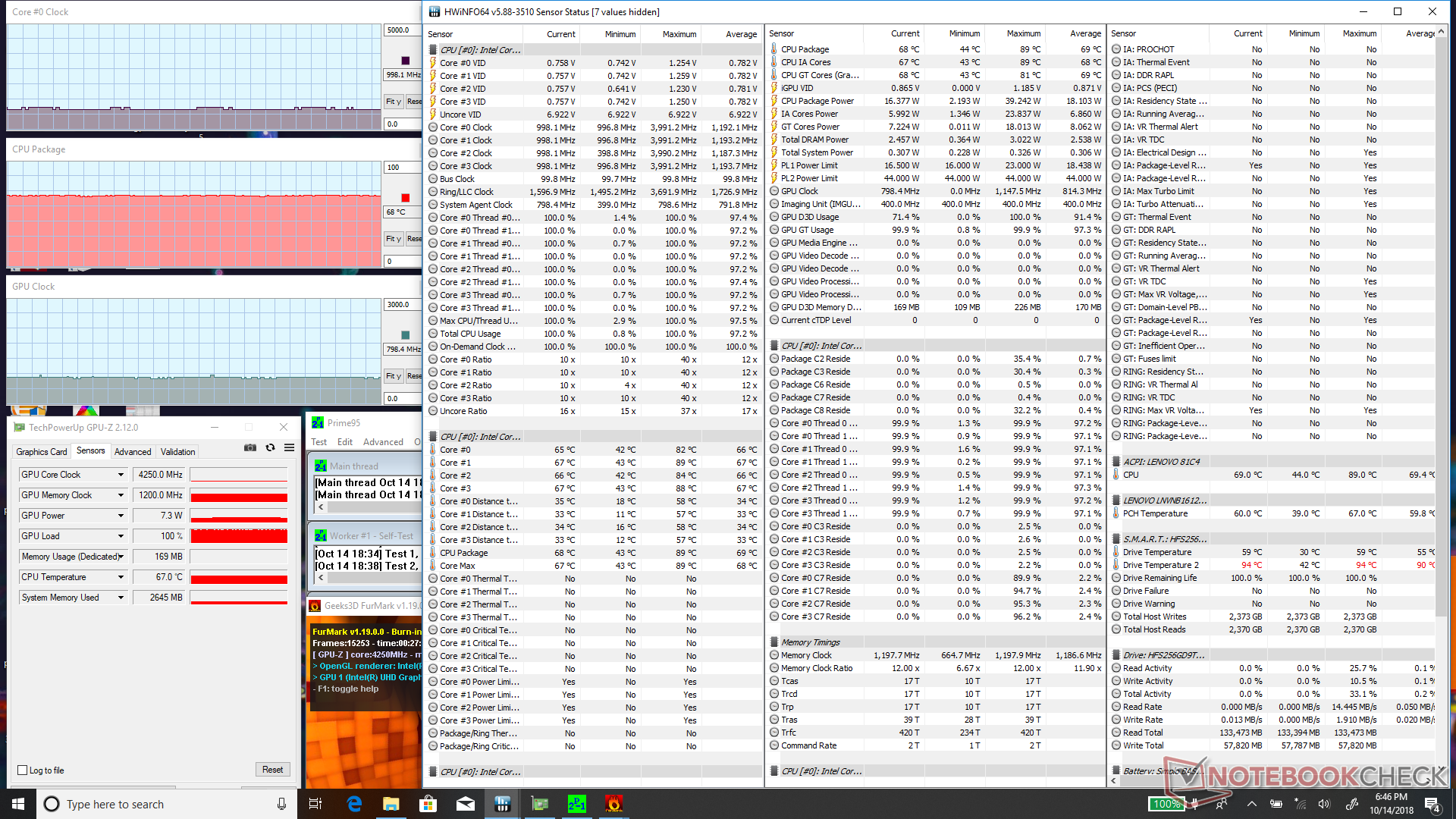Click the system tray volume icon
The height and width of the screenshot is (819, 1456).
coord(1324,804)
